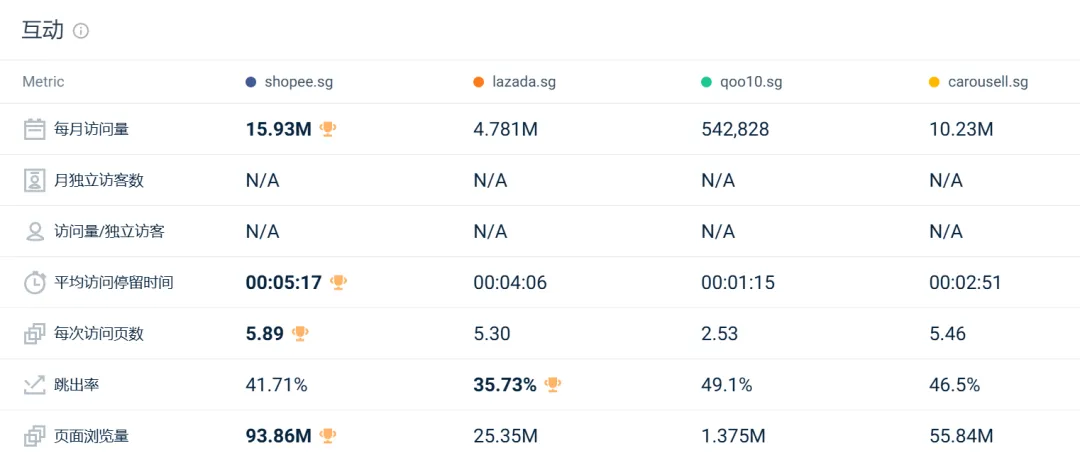Click the 月独立访客数 row label

98,180
